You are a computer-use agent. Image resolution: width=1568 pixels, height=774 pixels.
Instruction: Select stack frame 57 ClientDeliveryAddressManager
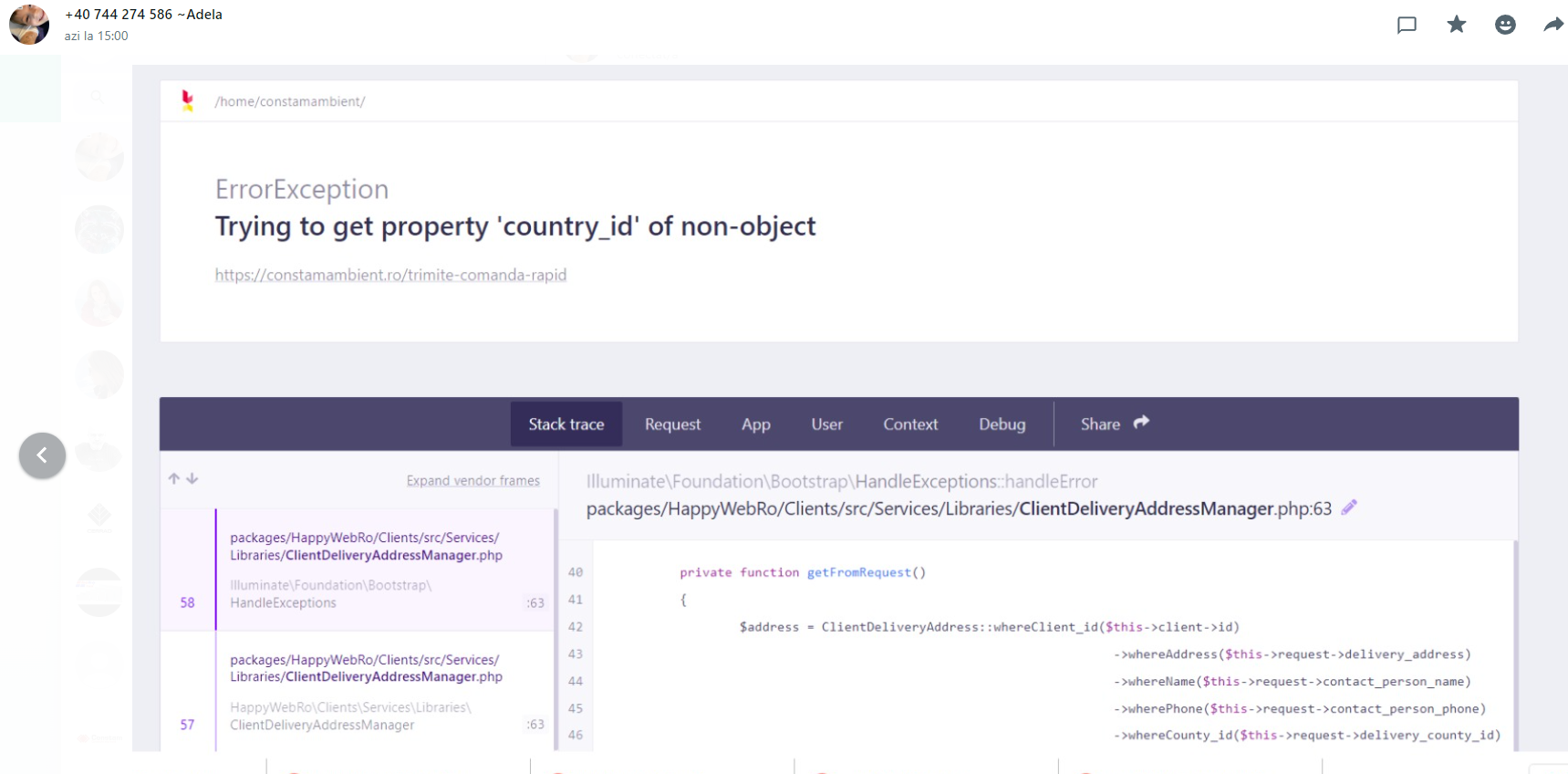click(x=358, y=692)
